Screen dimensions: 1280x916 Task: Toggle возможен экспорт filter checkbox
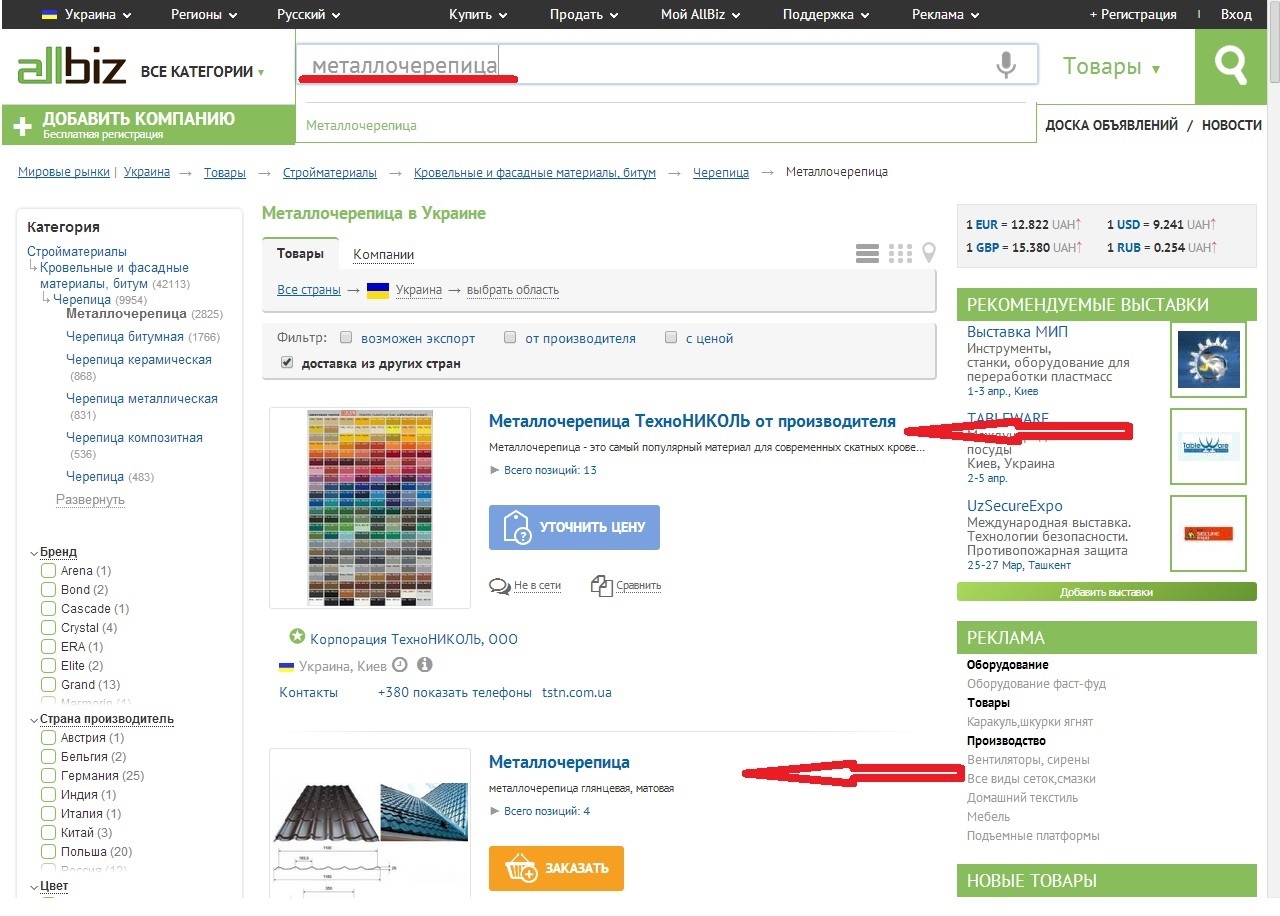point(346,338)
